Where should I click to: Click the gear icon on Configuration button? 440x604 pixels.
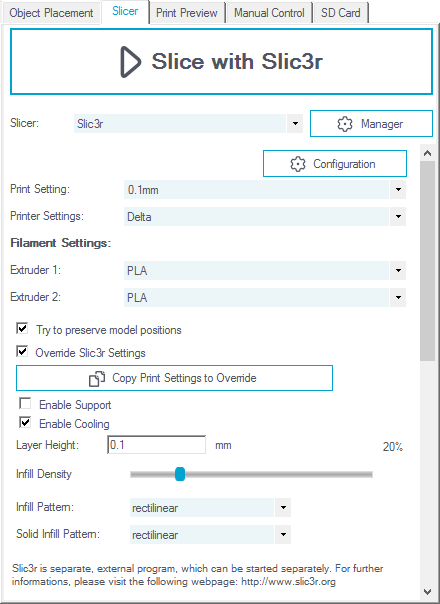(297, 164)
